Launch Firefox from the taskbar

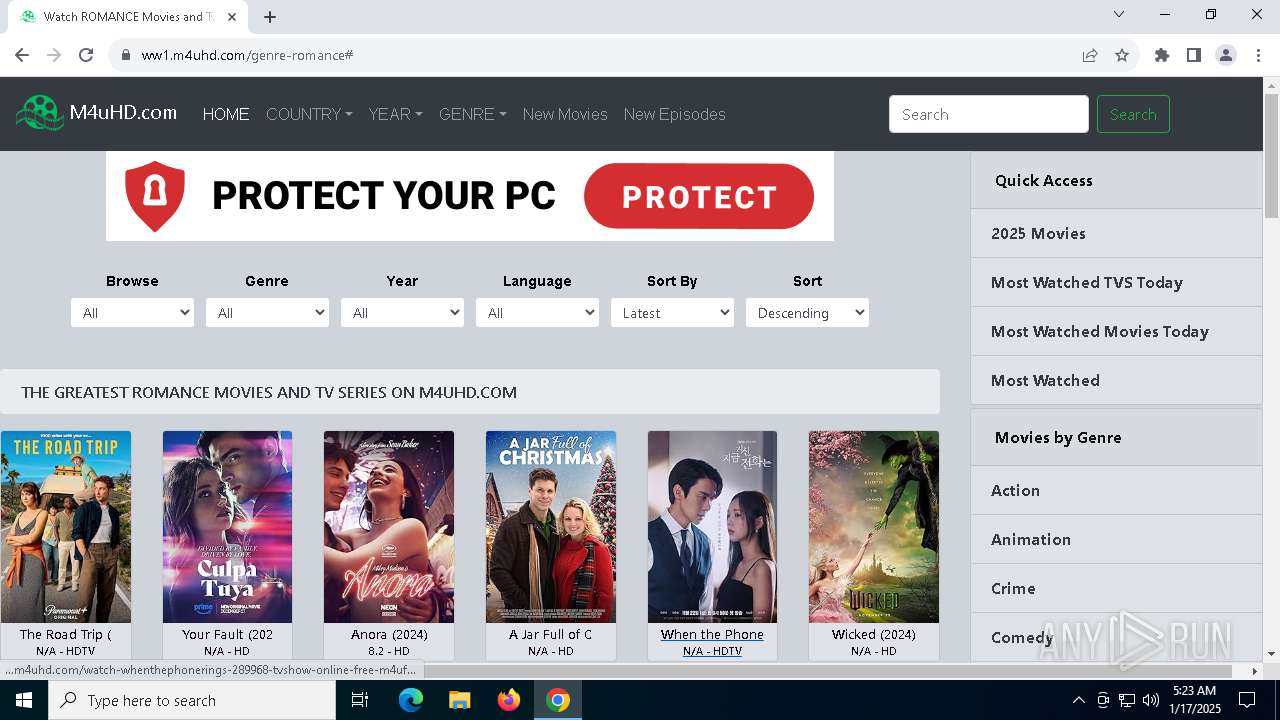tap(509, 700)
